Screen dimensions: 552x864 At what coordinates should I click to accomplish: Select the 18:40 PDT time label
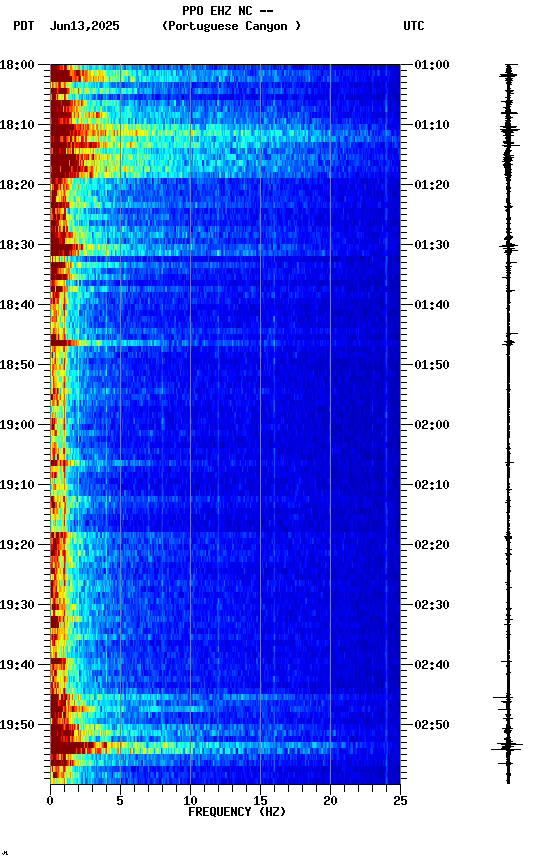pyautogui.click(x=17, y=305)
